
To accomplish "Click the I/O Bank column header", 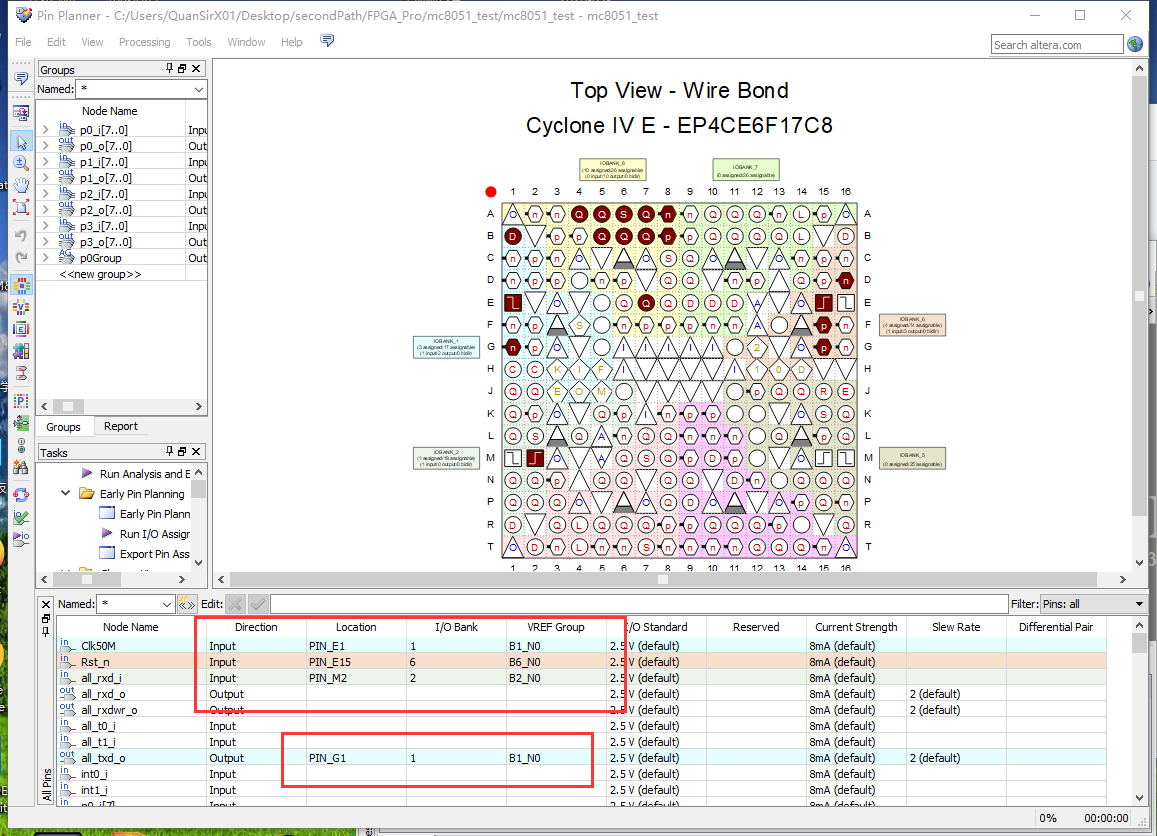I will click(x=456, y=627).
